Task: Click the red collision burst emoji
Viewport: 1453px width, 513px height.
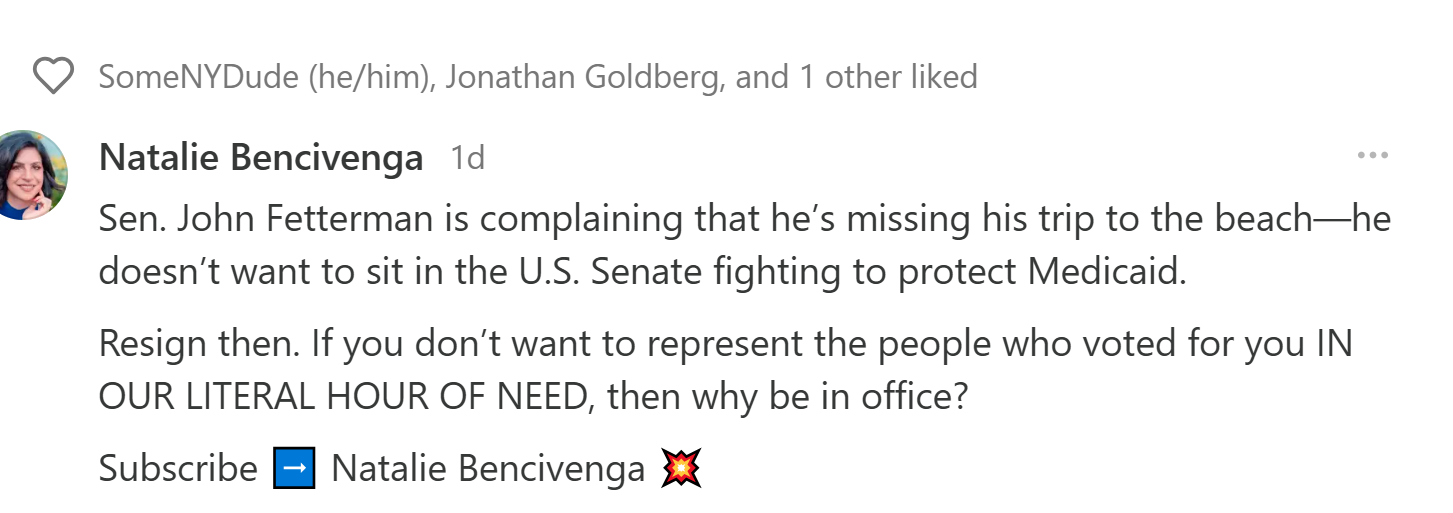Action: tap(681, 468)
